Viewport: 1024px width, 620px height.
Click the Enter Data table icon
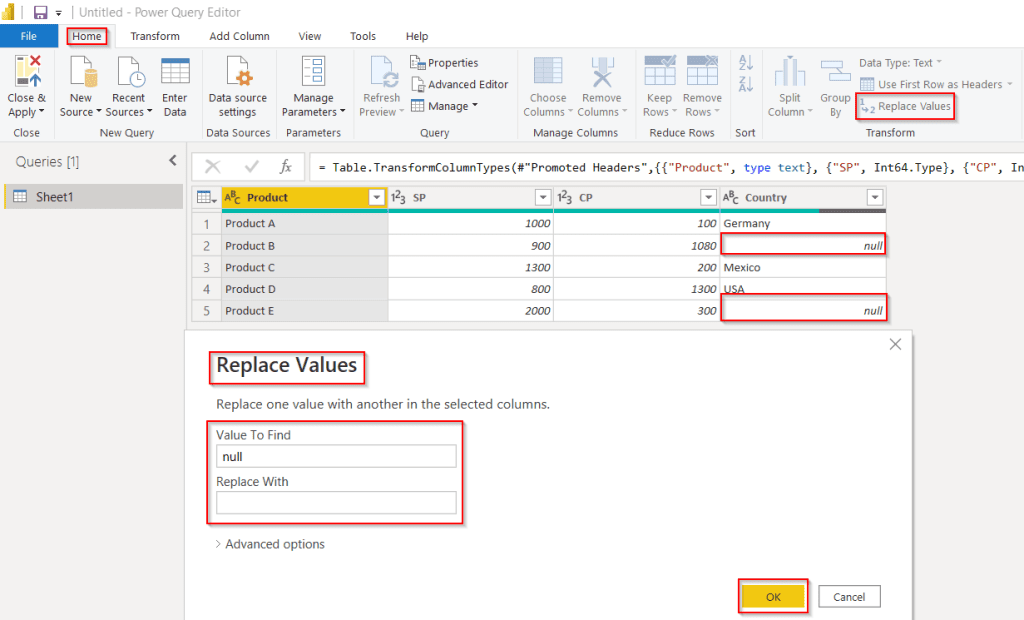175,71
